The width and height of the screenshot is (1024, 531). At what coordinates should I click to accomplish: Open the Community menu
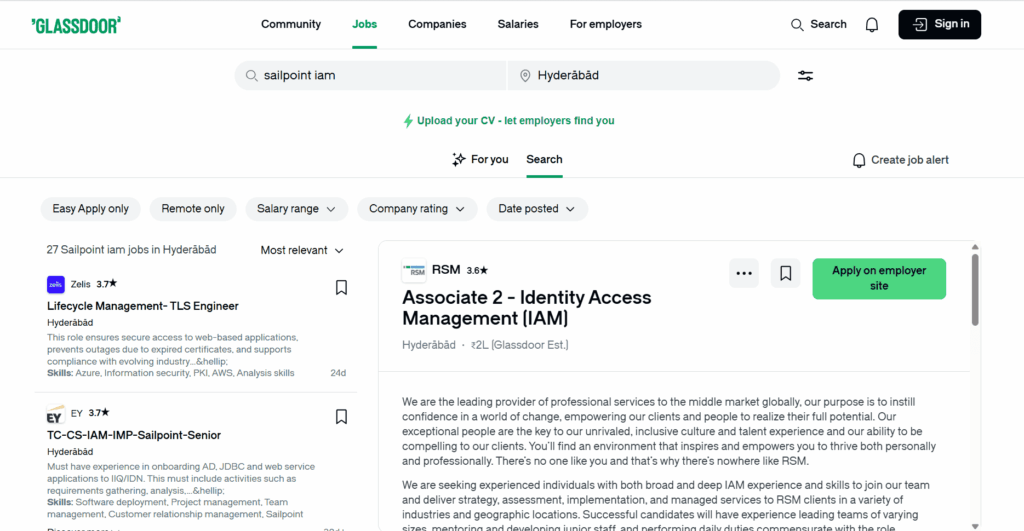[x=291, y=24]
